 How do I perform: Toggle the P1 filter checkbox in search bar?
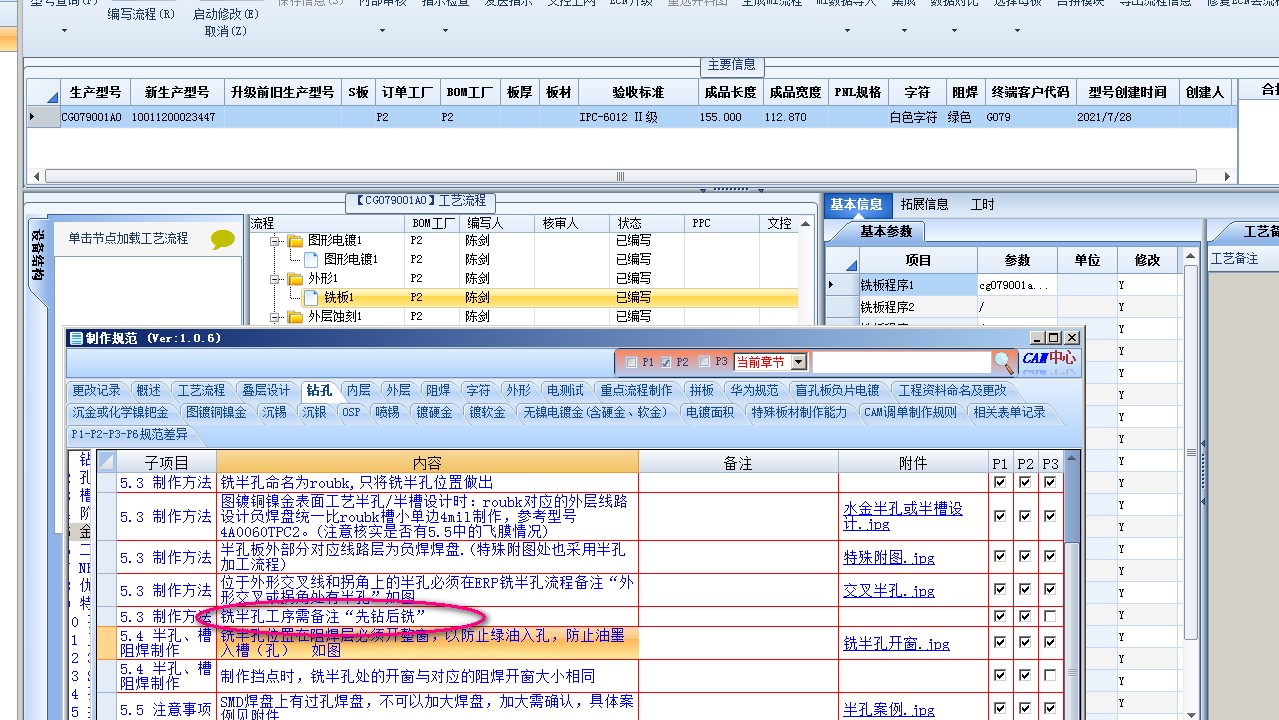coord(632,362)
